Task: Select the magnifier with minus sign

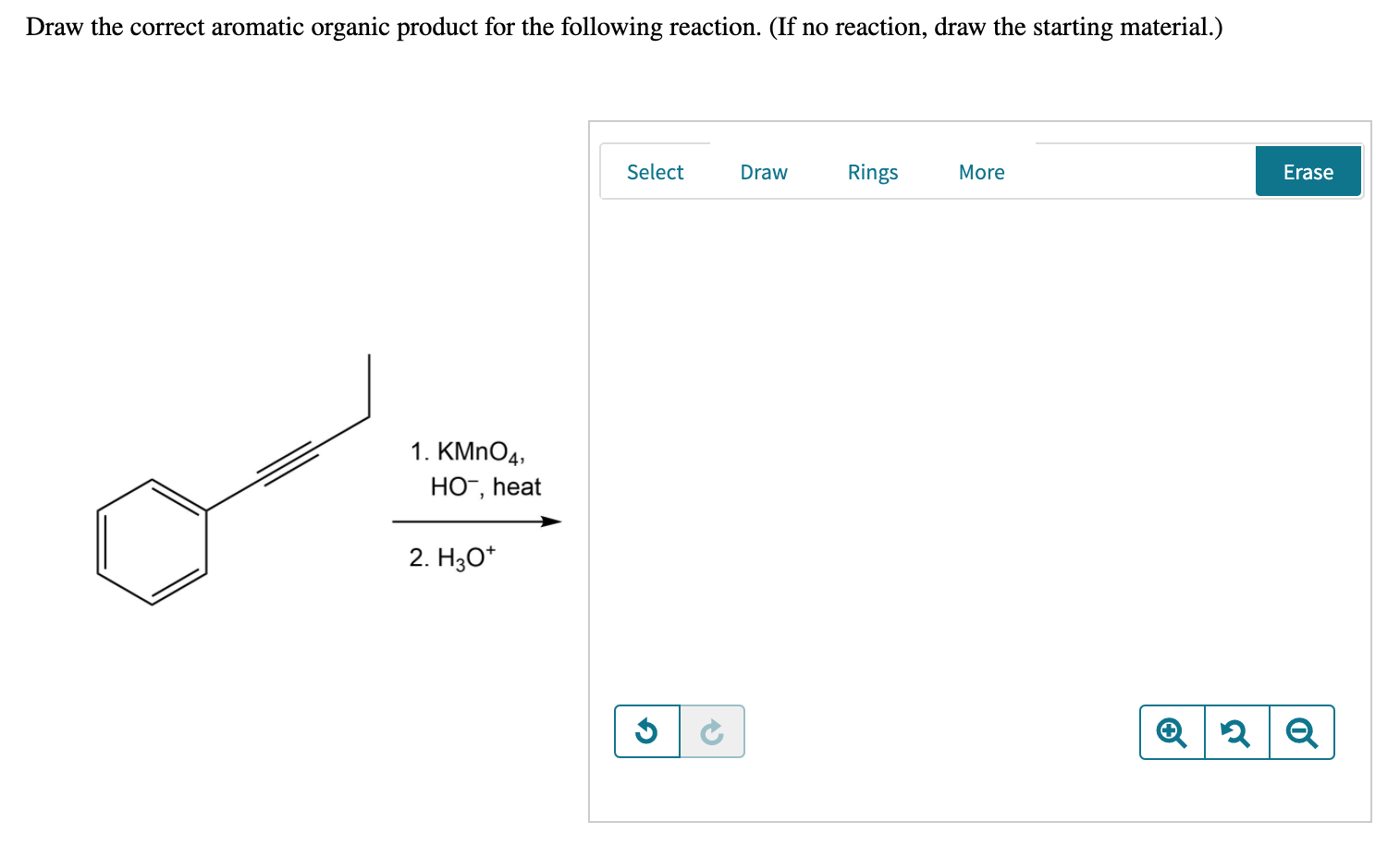Action: pyautogui.click(x=1301, y=731)
